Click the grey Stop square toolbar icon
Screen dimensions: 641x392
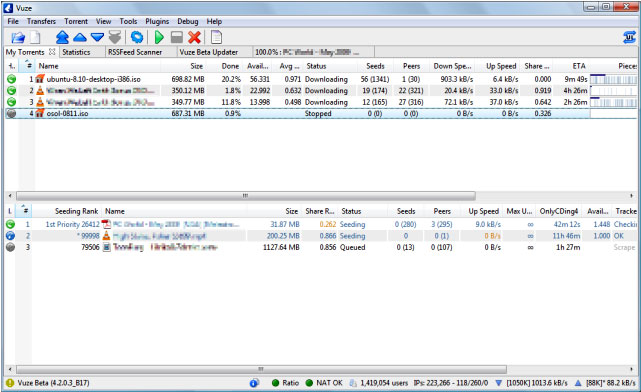pyautogui.click(x=177, y=37)
